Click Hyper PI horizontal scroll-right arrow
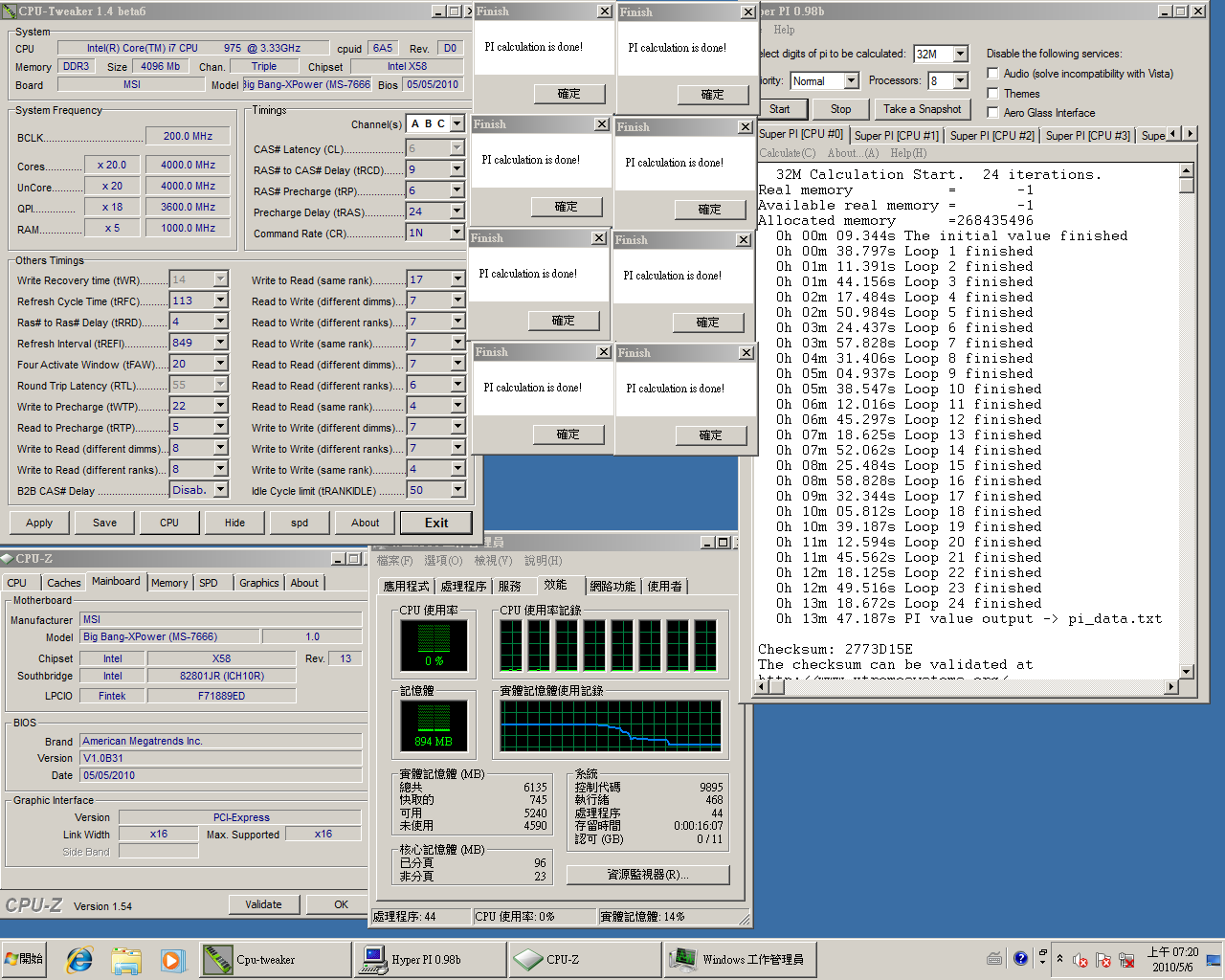Viewport: 1225px width, 980px height. [1171, 687]
